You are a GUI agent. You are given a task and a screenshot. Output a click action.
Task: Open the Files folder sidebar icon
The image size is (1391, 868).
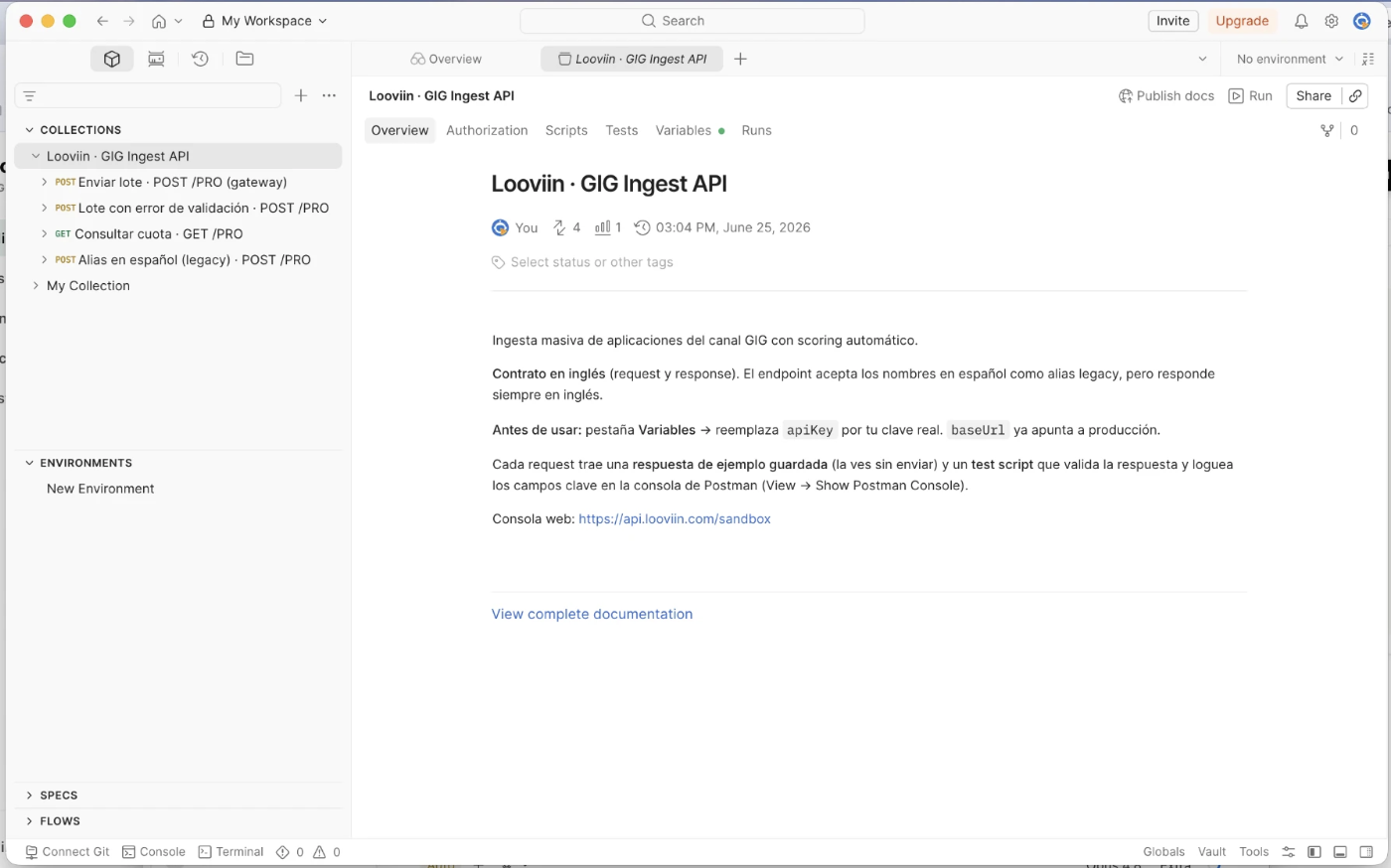click(x=244, y=59)
